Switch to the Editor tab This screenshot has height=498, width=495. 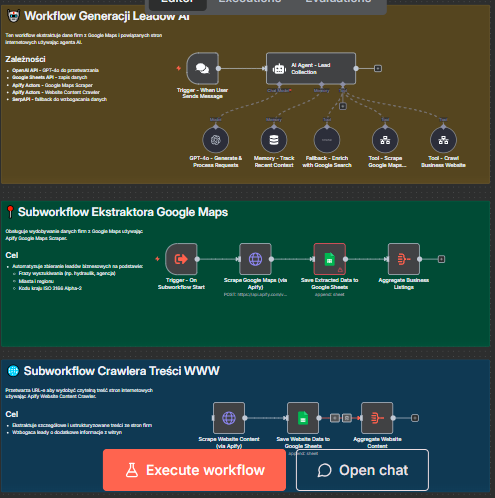coord(177,2)
